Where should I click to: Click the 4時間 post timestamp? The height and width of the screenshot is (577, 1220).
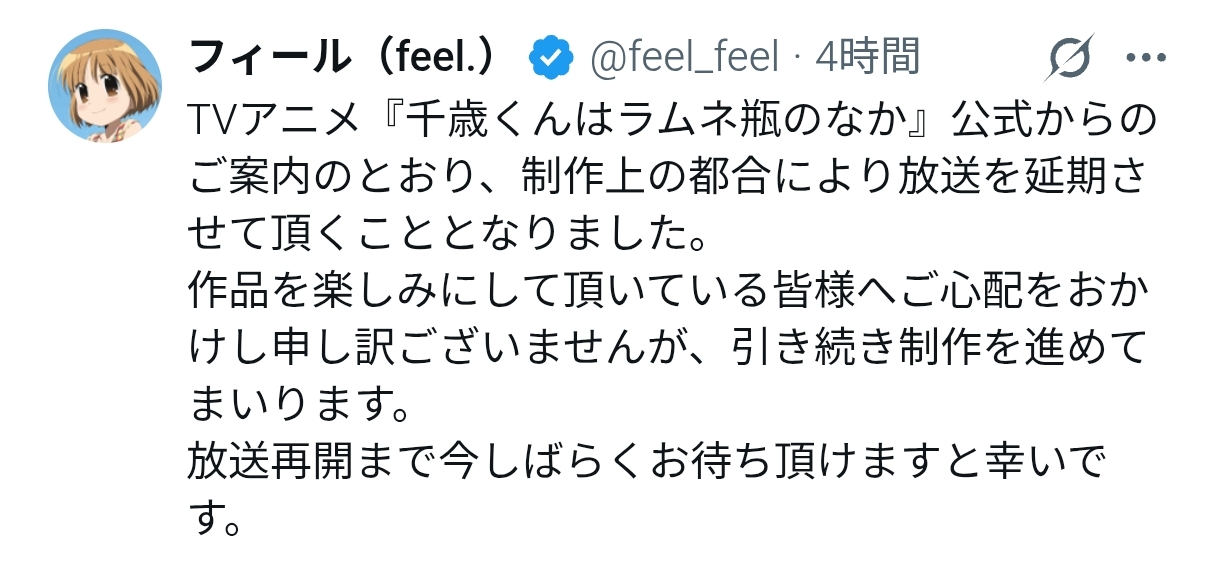[867, 59]
